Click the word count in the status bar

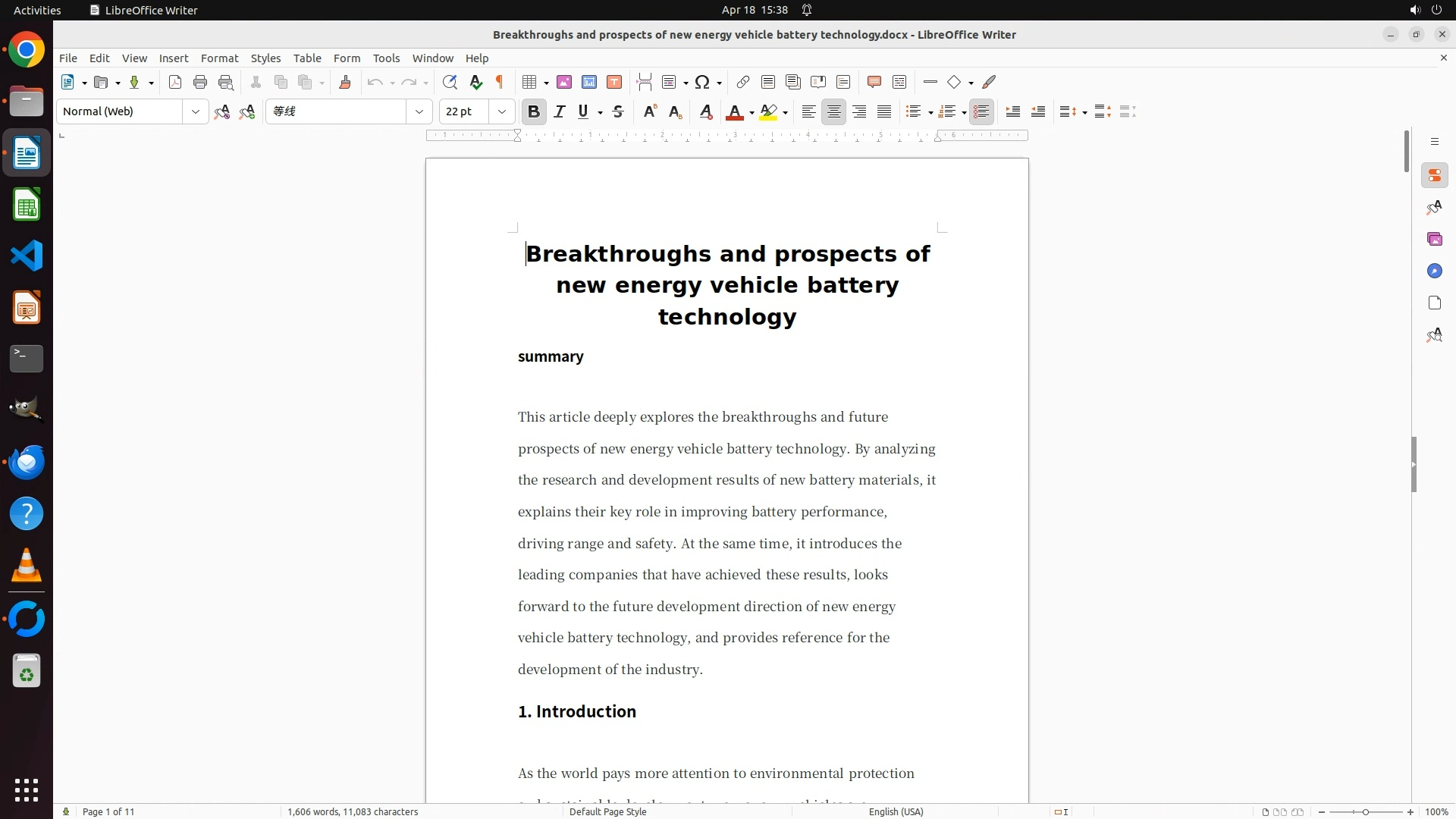pyautogui.click(x=353, y=811)
